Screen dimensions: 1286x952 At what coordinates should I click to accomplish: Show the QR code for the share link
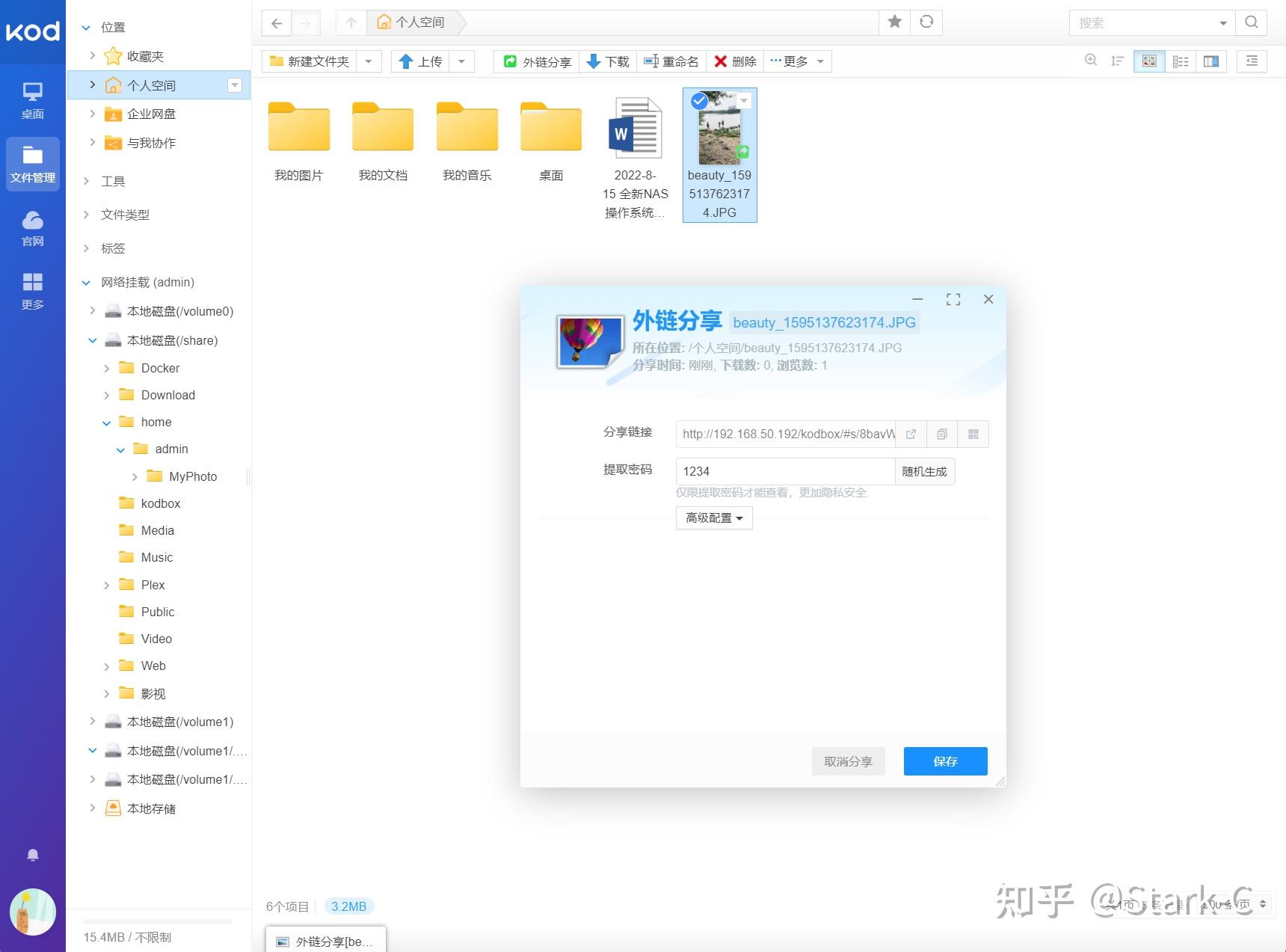[973, 434]
